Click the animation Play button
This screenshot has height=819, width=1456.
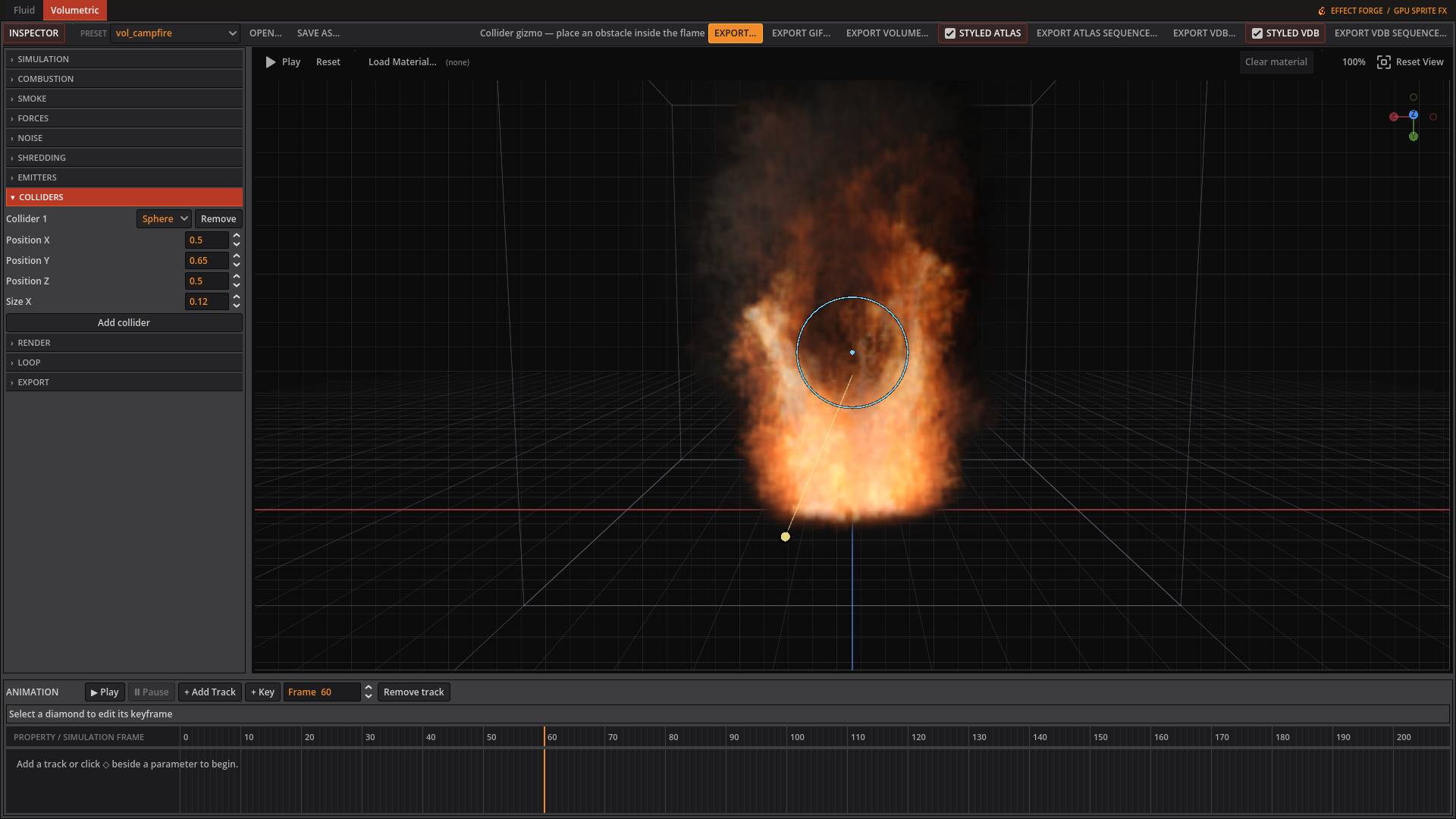tap(105, 692)
